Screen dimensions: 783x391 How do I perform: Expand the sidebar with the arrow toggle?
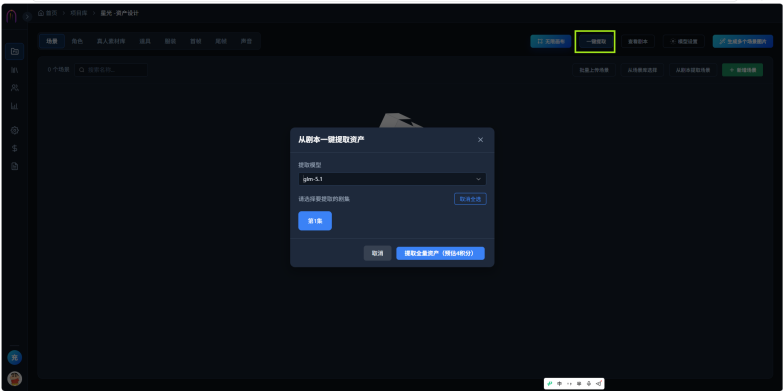tap(27, 16)
